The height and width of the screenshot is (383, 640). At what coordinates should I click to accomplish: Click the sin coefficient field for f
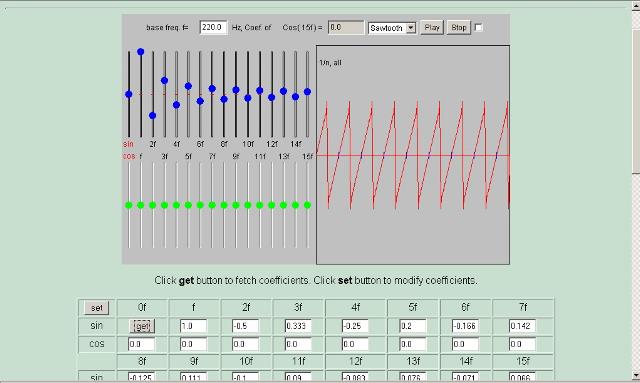pos(193,326)
